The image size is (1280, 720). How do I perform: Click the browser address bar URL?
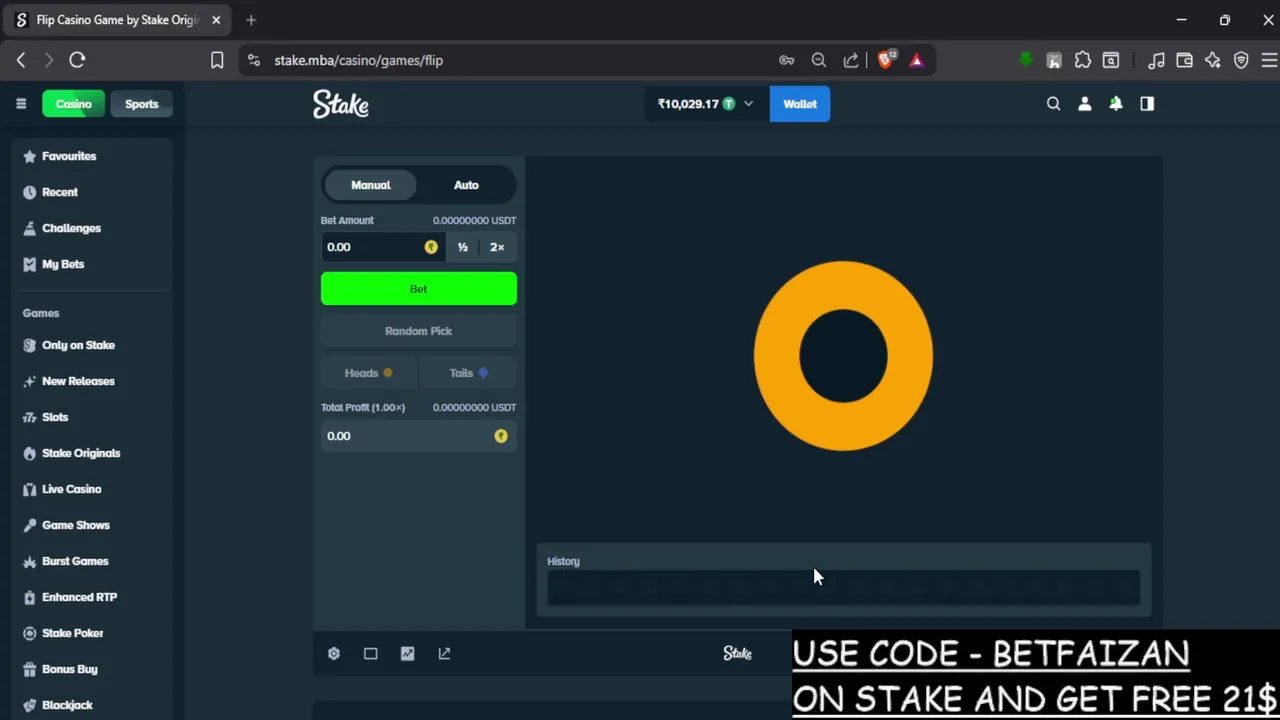click(358, 60)
